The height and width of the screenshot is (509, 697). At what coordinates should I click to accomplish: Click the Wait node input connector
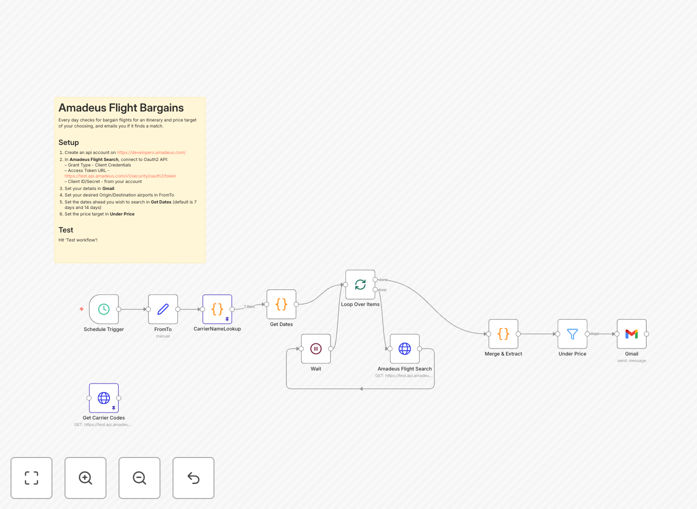tap(301, 349)
